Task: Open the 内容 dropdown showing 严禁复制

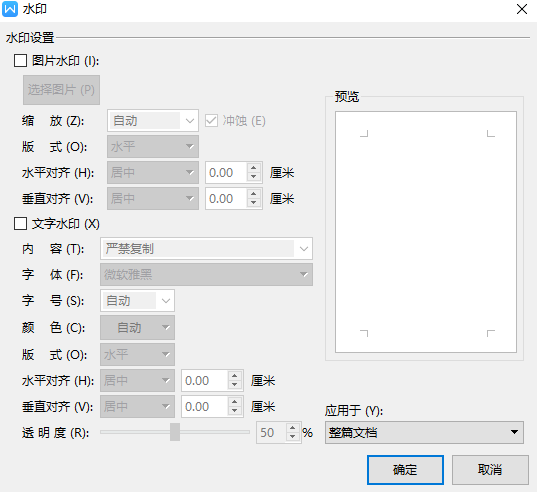Action: [206, 249]
